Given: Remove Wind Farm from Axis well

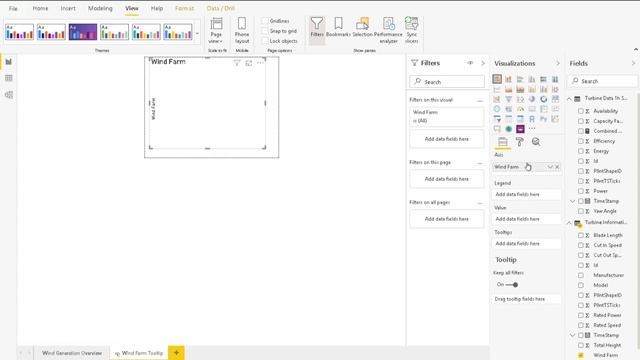Looking at the screenshot, I should pos(557,167).
